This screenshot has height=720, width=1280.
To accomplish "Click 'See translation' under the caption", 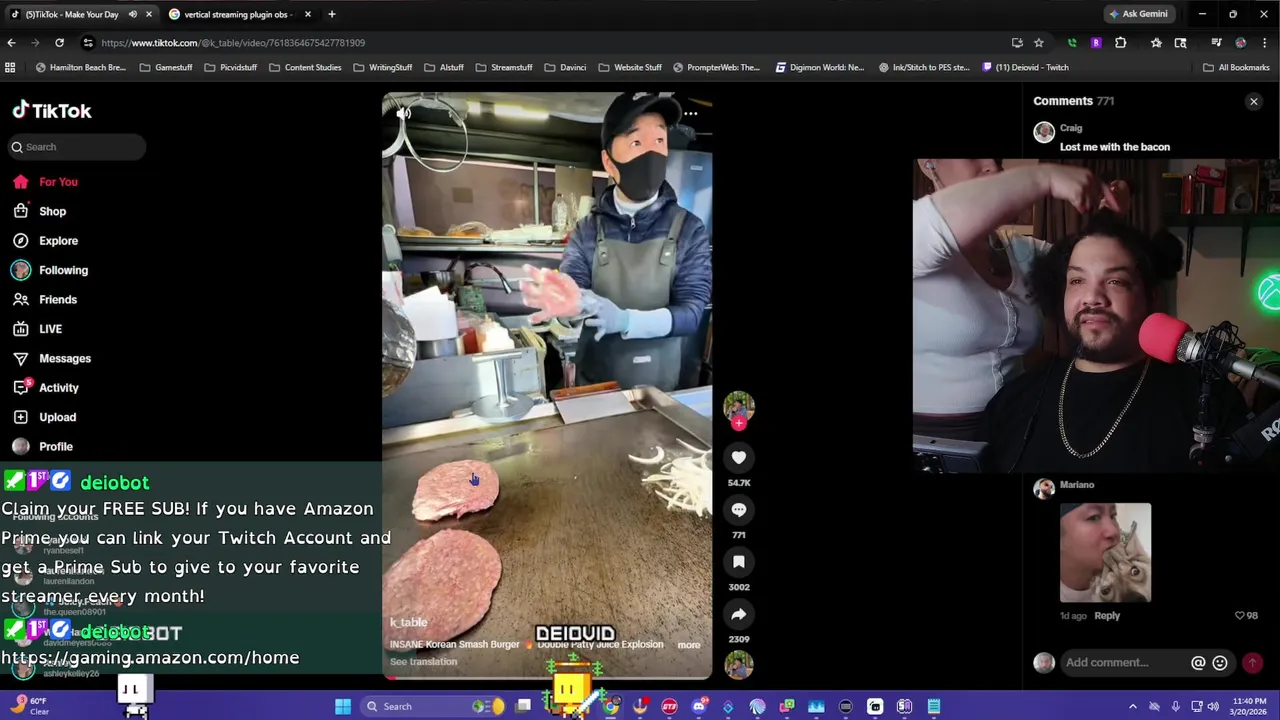I will (x=423, y=662).
